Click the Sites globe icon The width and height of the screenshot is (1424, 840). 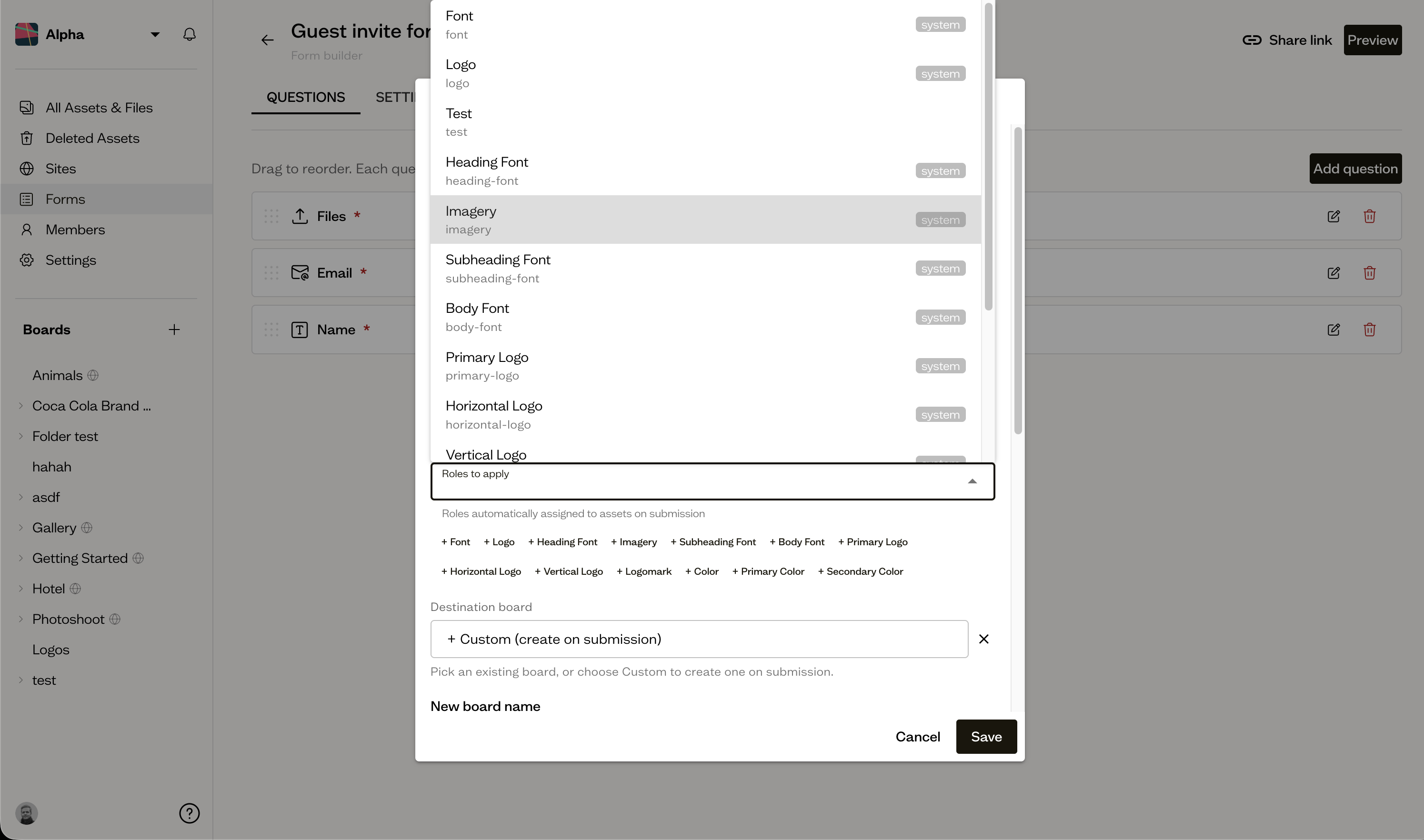click(27, 169)
